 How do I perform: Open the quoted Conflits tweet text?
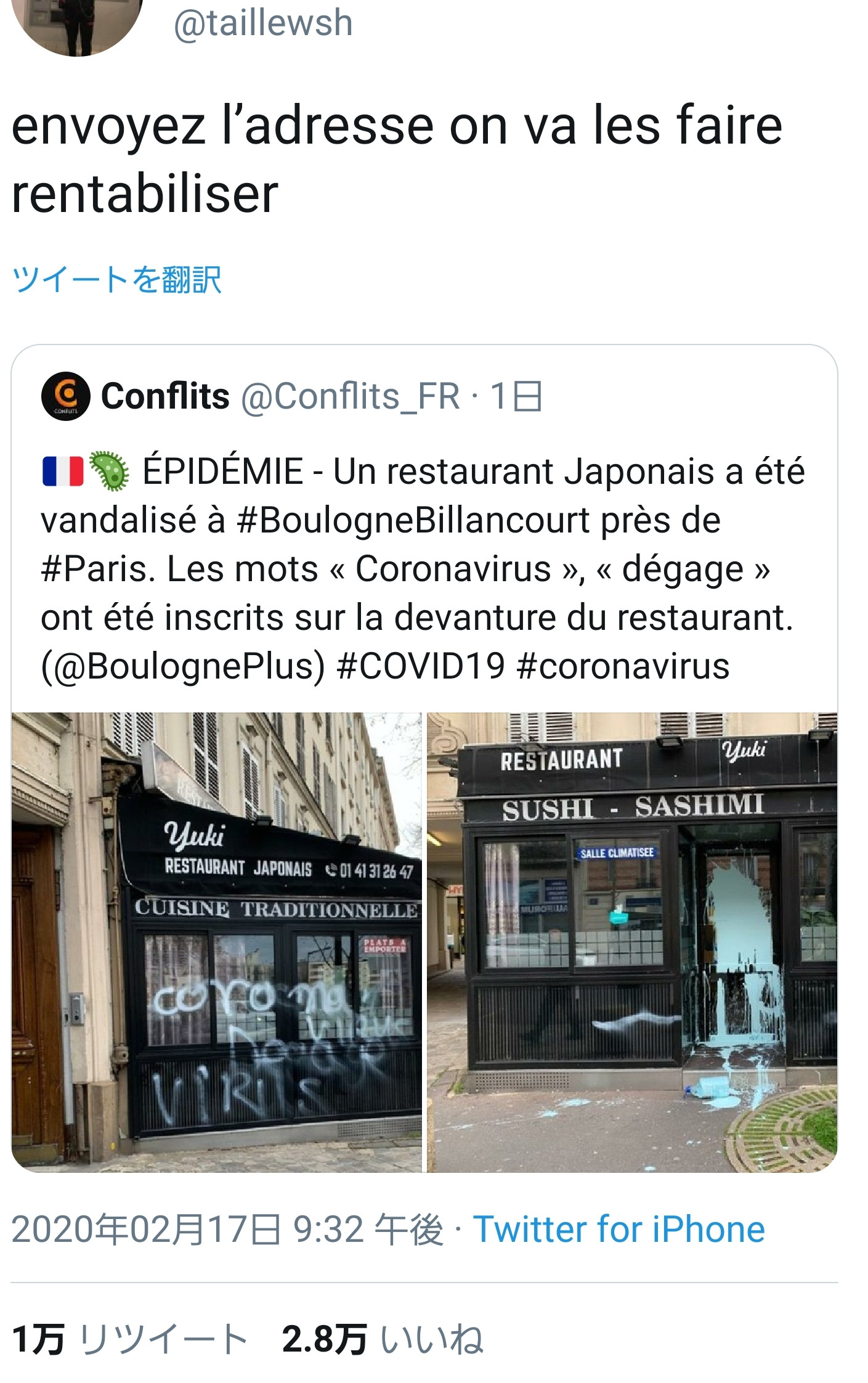tap(423, 569)
